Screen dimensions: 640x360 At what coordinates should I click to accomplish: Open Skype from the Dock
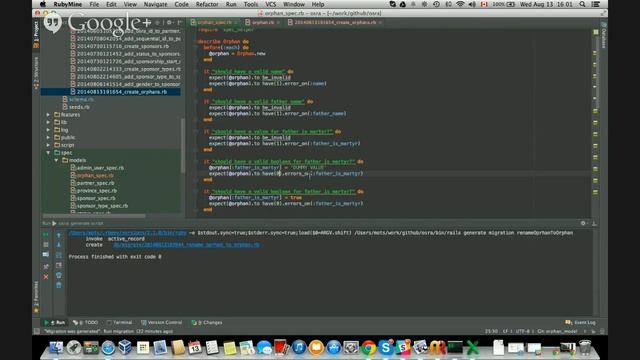(x=385, y=347)
